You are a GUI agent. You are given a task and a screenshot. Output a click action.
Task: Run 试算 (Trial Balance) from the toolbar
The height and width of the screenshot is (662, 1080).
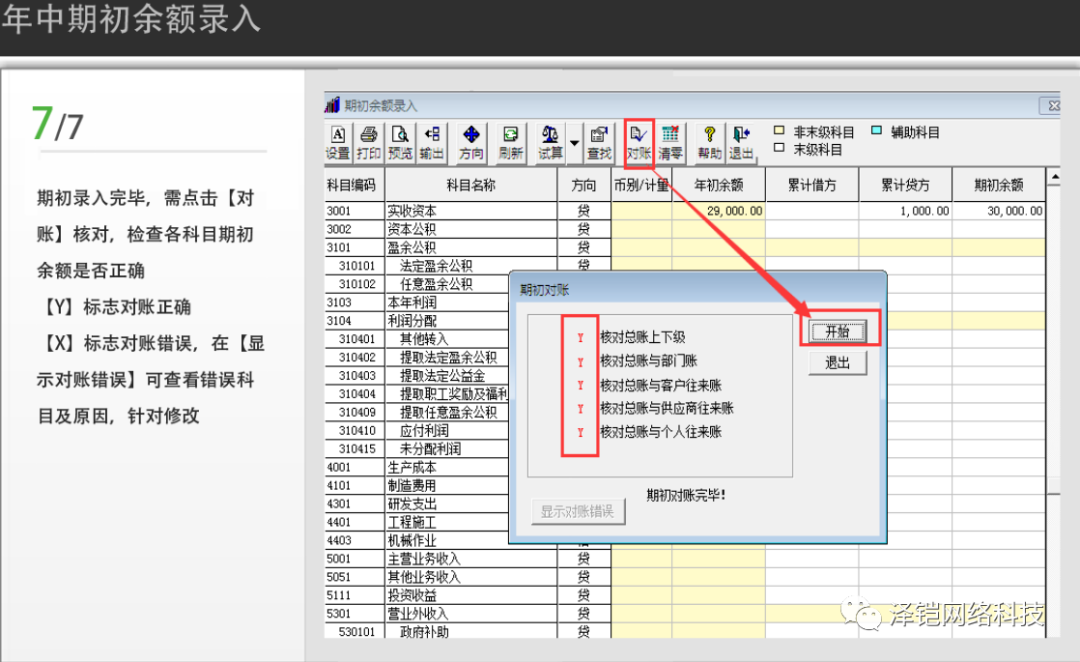550,142
